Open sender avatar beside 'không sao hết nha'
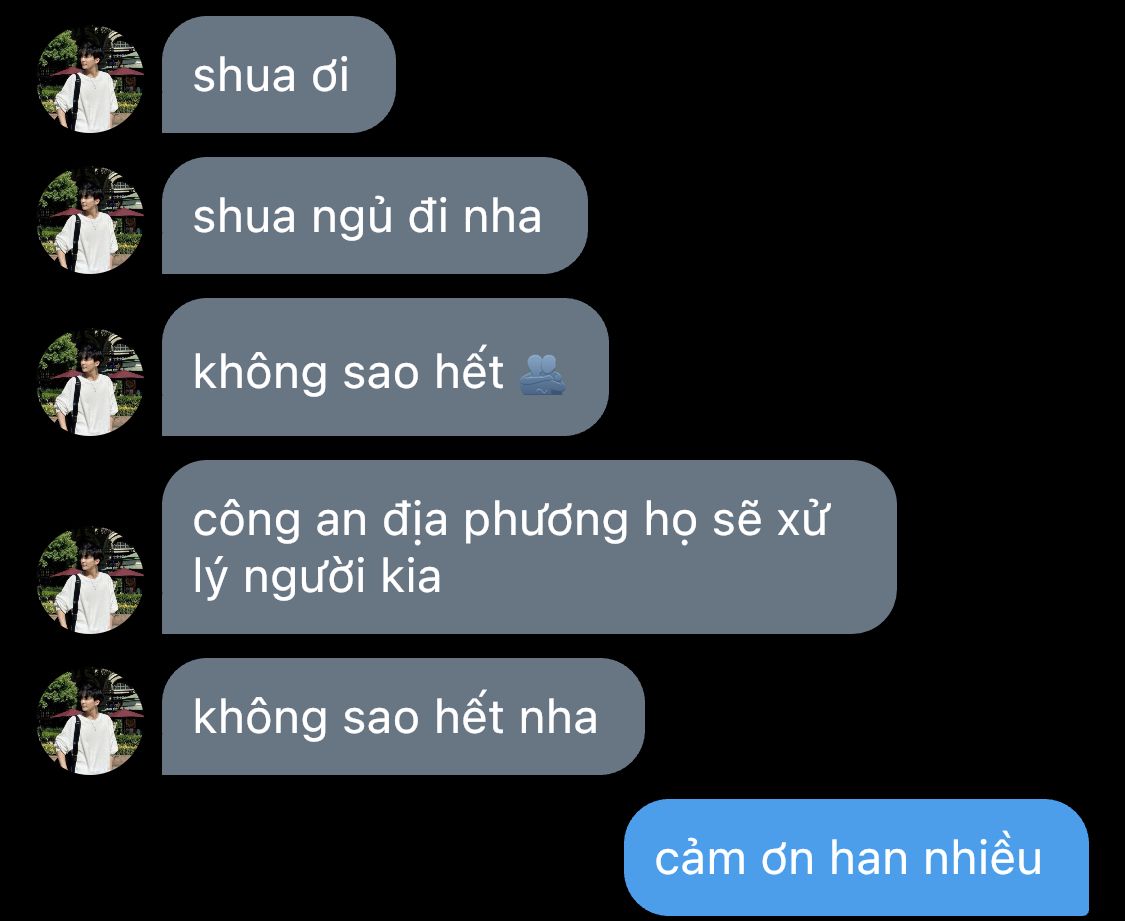 [x=90, y=721]
